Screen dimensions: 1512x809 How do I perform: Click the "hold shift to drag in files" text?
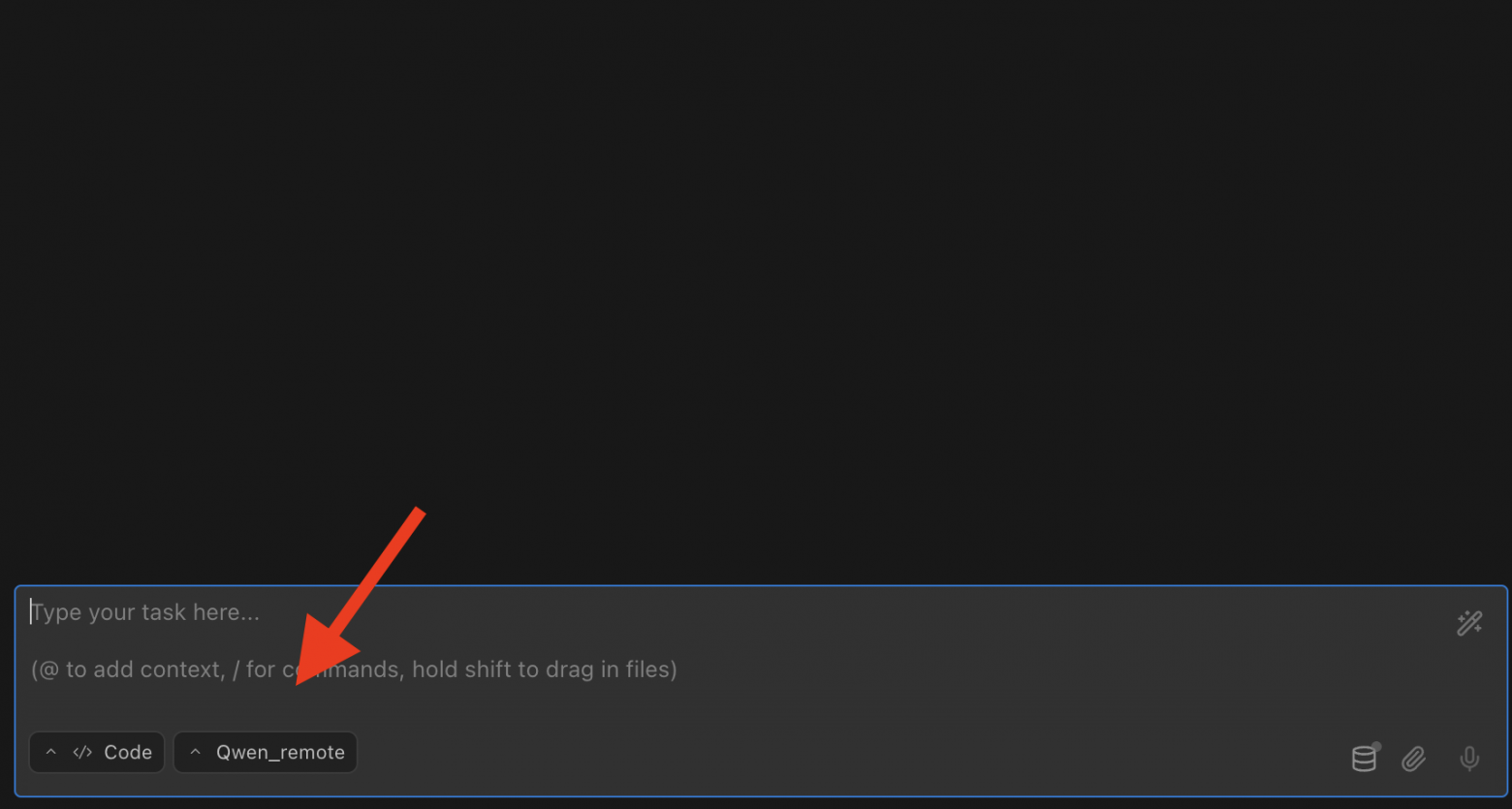(x=544, y=669)
